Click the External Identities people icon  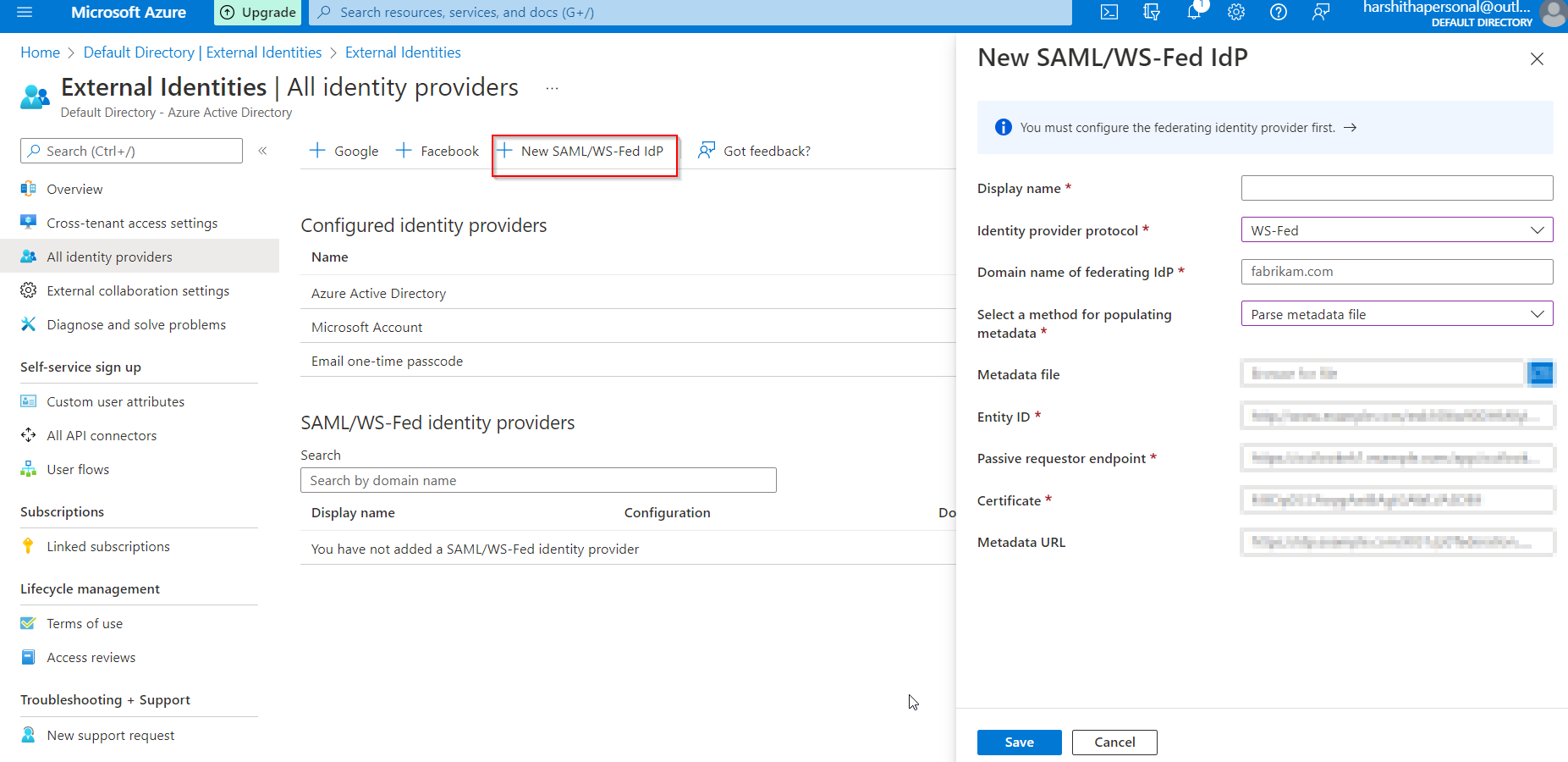click(35, 97)
